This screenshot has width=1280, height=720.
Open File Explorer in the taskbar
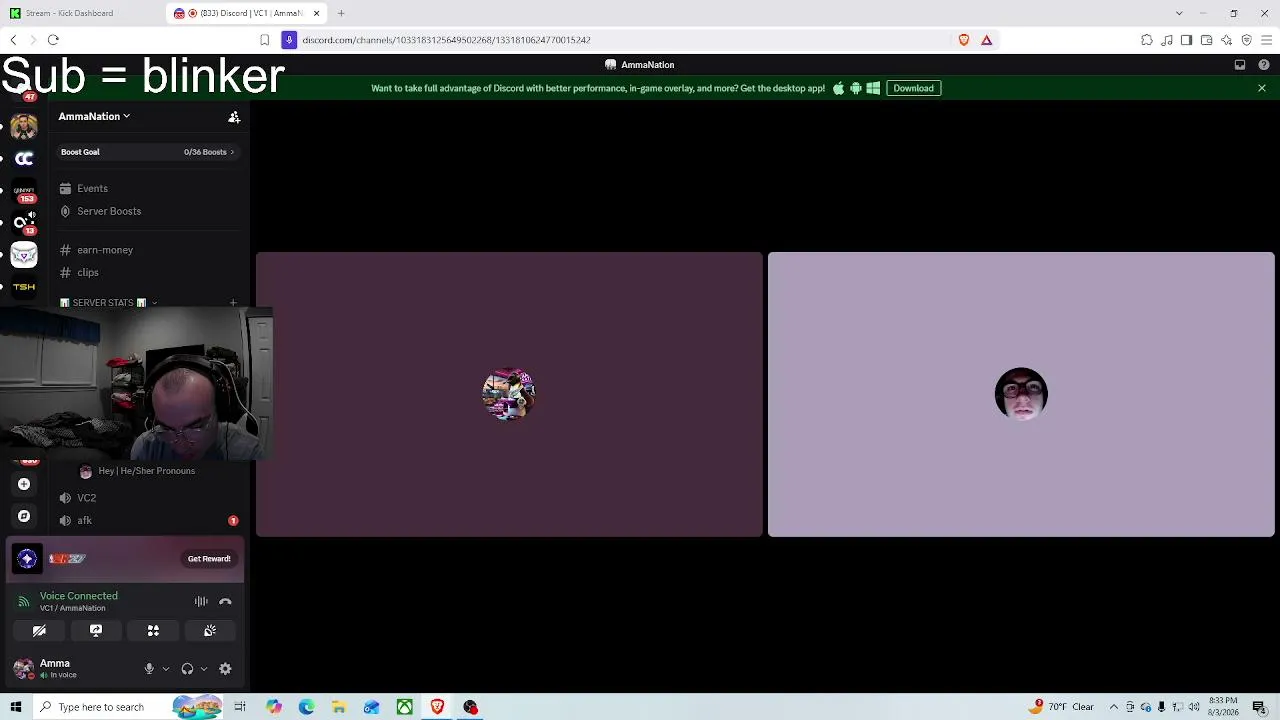[x=339, y=707]
